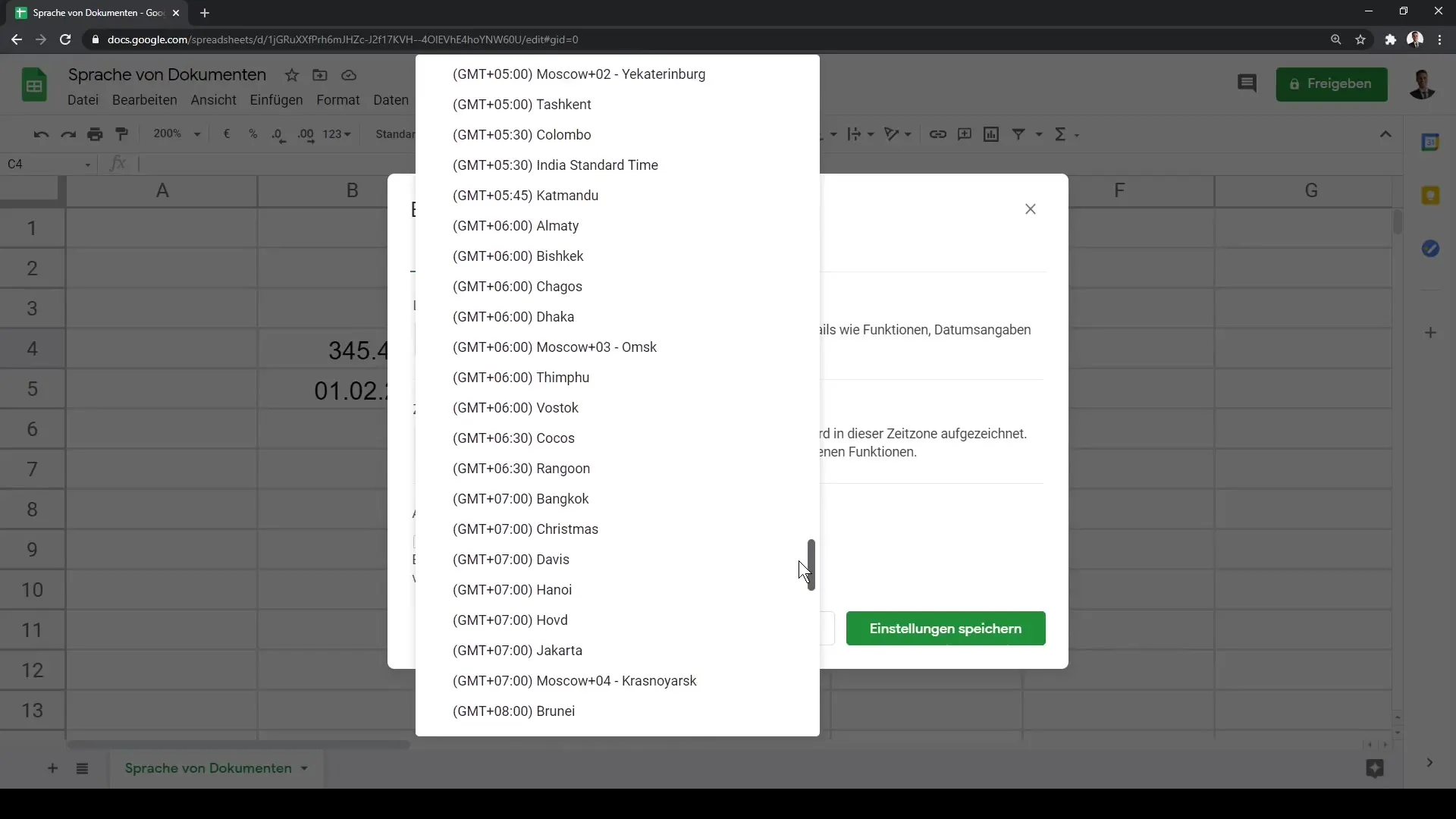This screenshot has width=1456, height=819.
Task: Format as currency with euro icon
Action: click(226, 134)
